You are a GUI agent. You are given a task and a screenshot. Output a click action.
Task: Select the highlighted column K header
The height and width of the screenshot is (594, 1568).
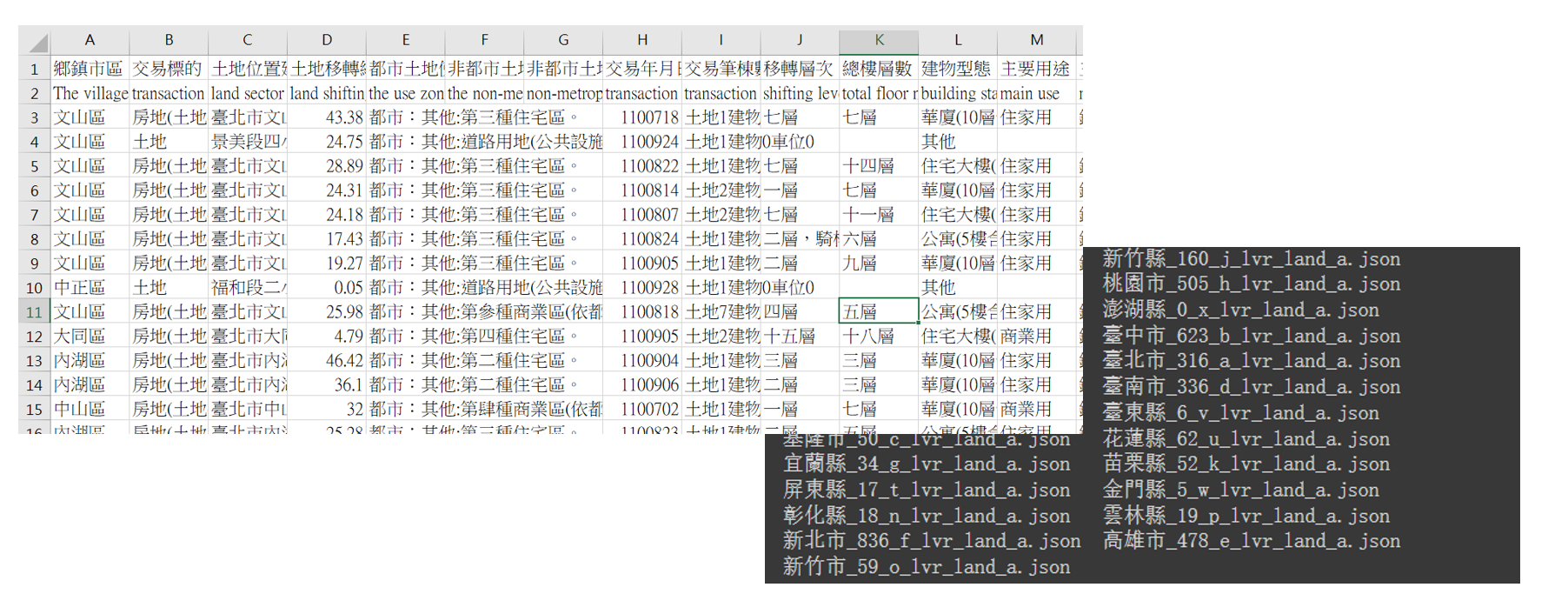pyautogui.click(x=879, y=40)
